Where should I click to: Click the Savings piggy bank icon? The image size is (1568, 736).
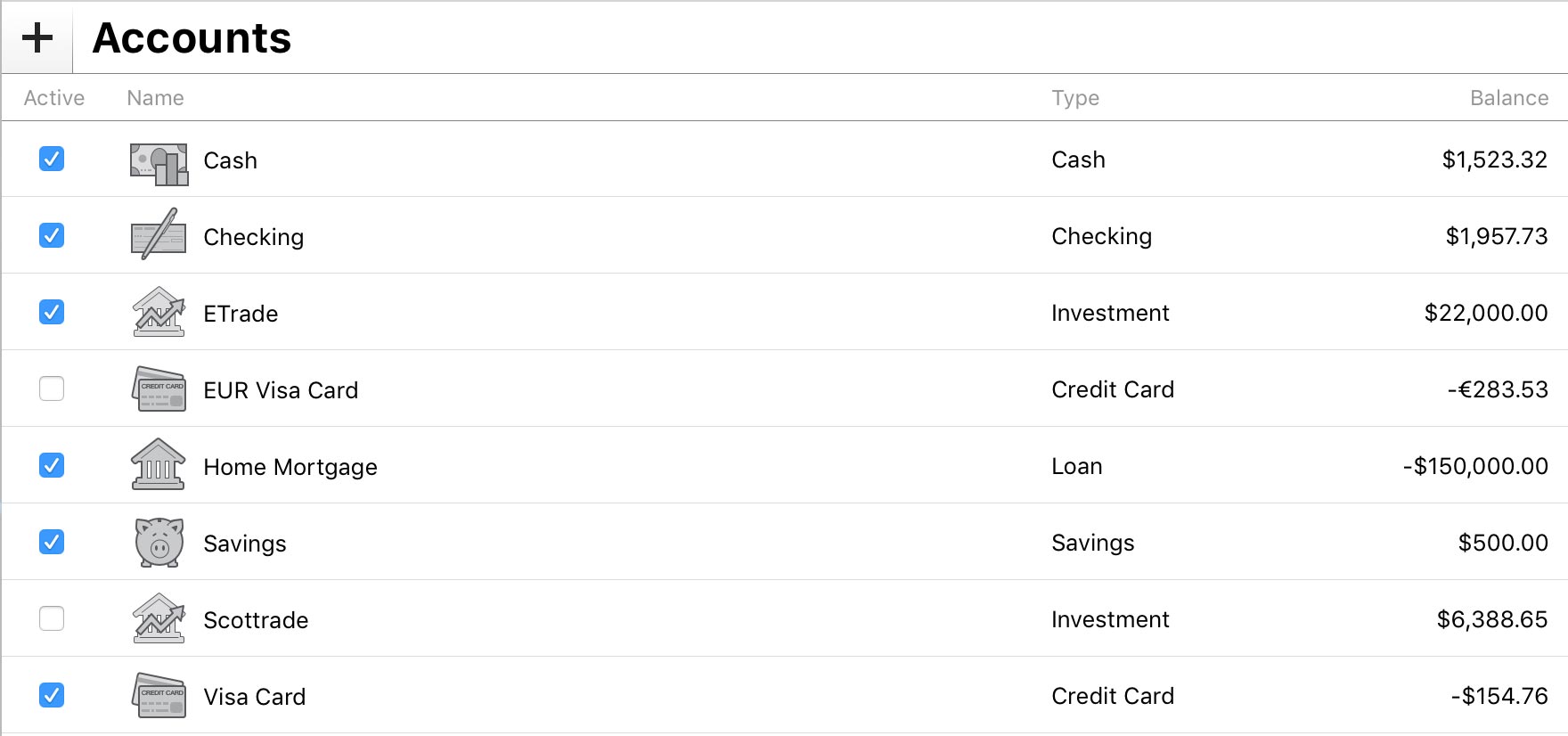click(159, 542)
